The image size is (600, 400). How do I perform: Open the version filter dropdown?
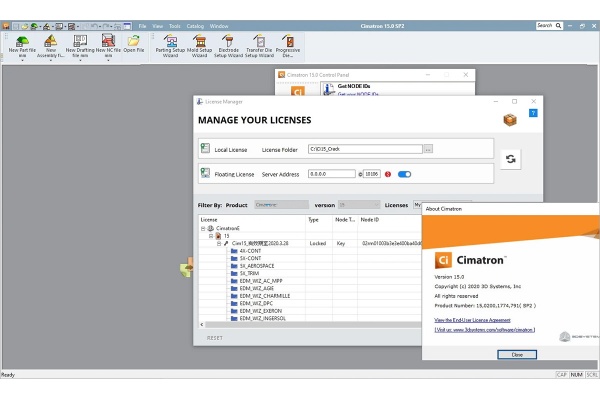tap(359, 205)
